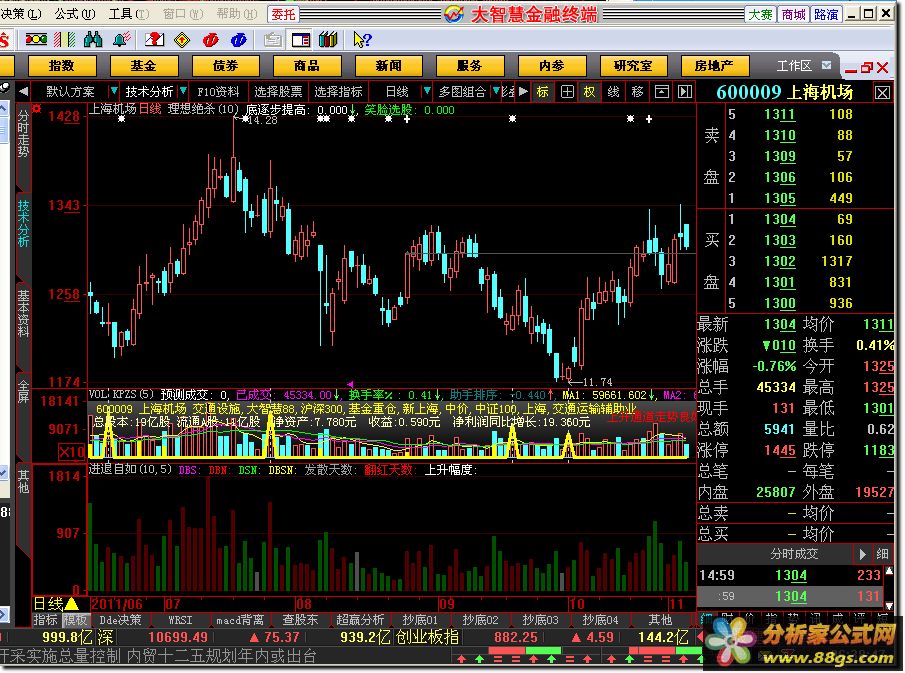Toggle the info panel layout icon

[x=301, y=39]
